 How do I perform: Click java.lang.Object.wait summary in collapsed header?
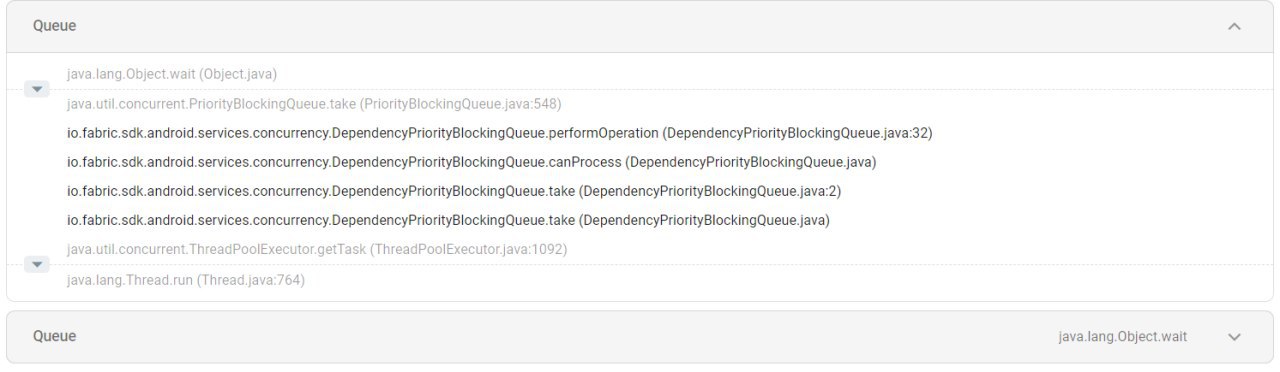point(1123,337)
